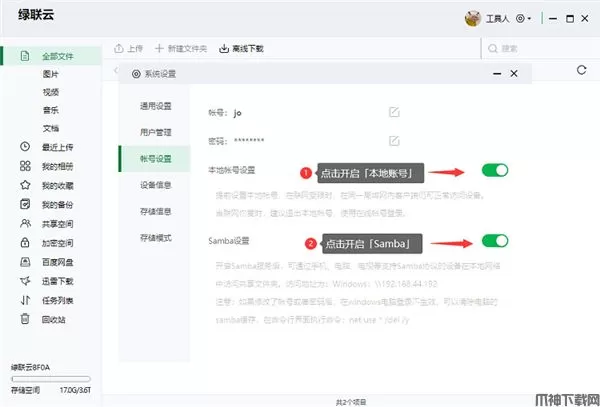
Task: Focus the 搜索 search field
Action: (540, 49)
